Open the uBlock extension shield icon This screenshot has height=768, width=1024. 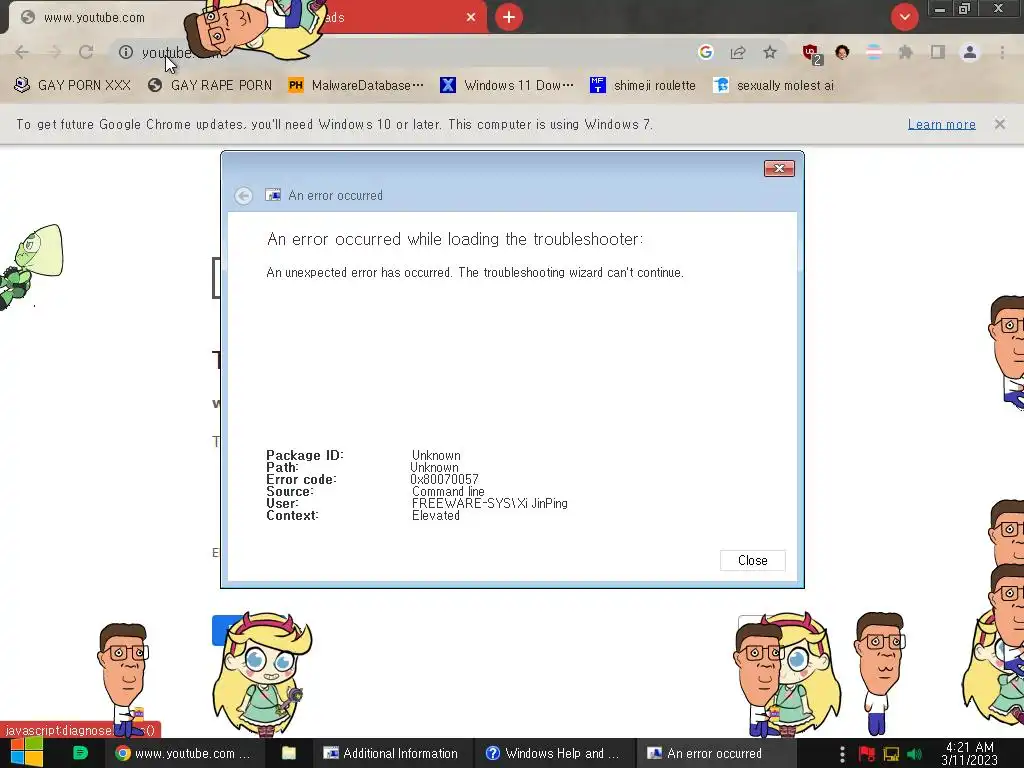(x=811, y=54)
